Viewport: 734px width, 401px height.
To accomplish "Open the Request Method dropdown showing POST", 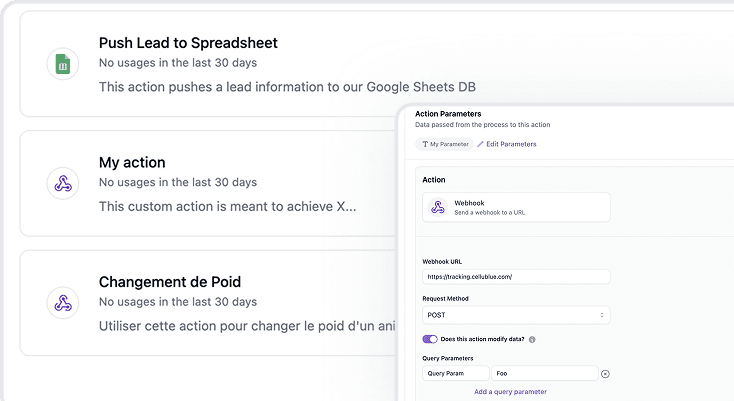I will point(516,315).
